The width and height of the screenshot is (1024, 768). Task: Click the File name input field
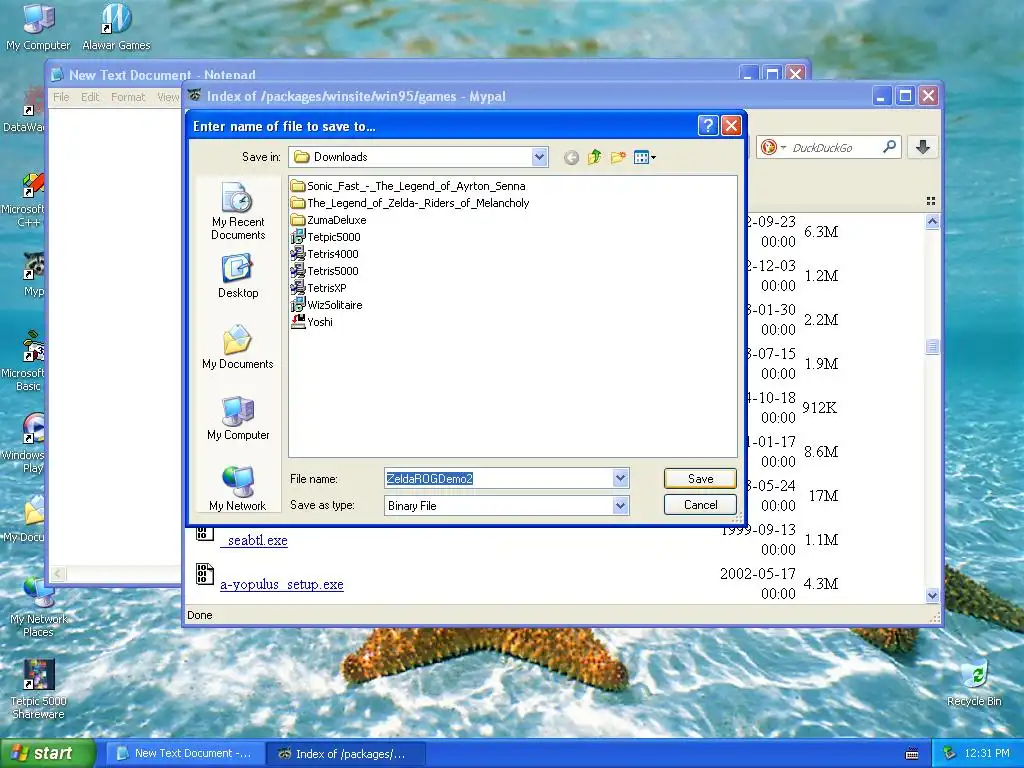pos(499,479)
